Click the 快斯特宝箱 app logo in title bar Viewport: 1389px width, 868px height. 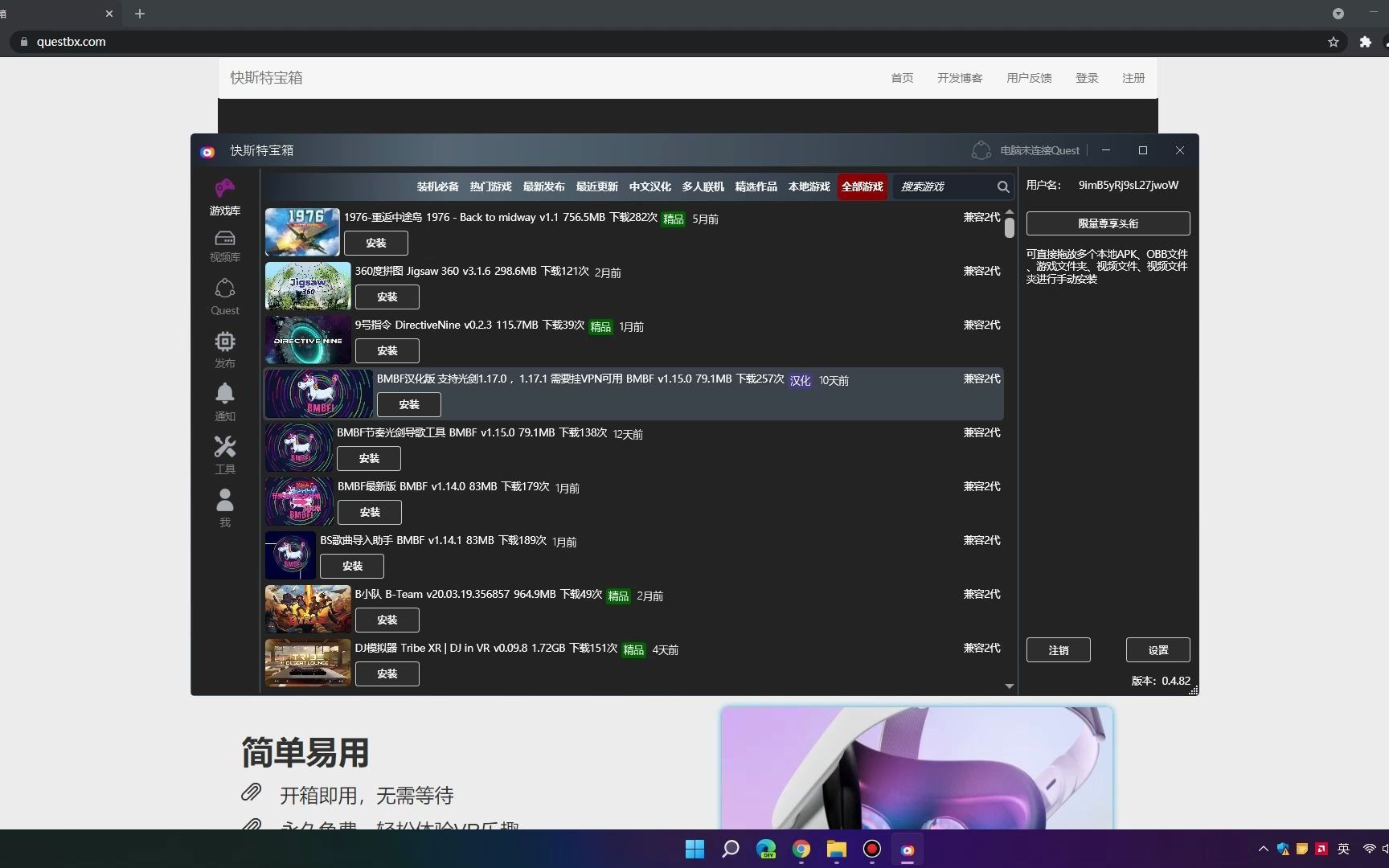(x=207, y=151)
